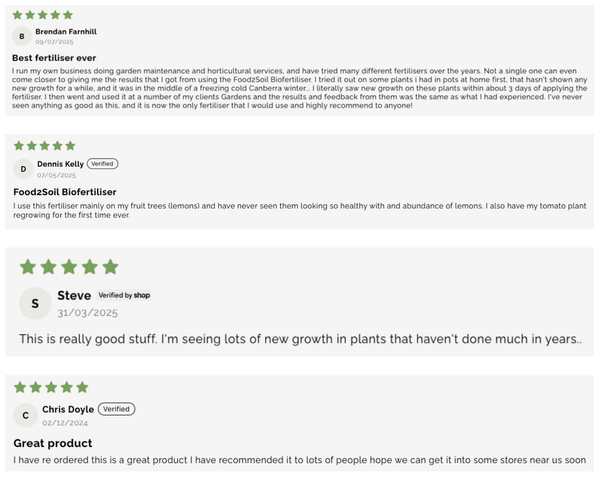600x478 pixels.
Task: Click the date 09/07/2025
Action: click(x=54, y=42)
